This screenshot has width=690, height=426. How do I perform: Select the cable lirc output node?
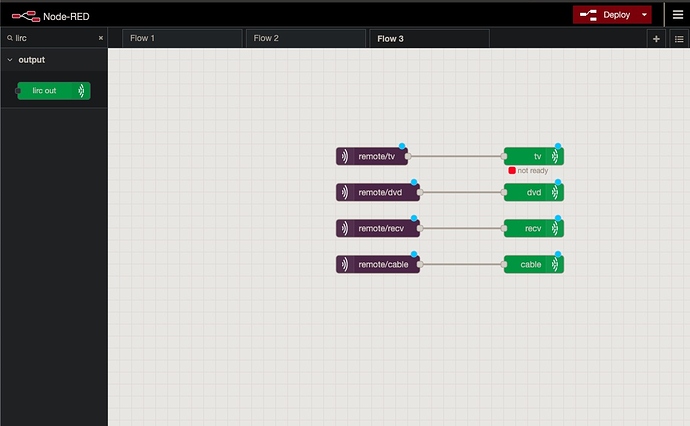pyautogui.click(x=534, y=264)
